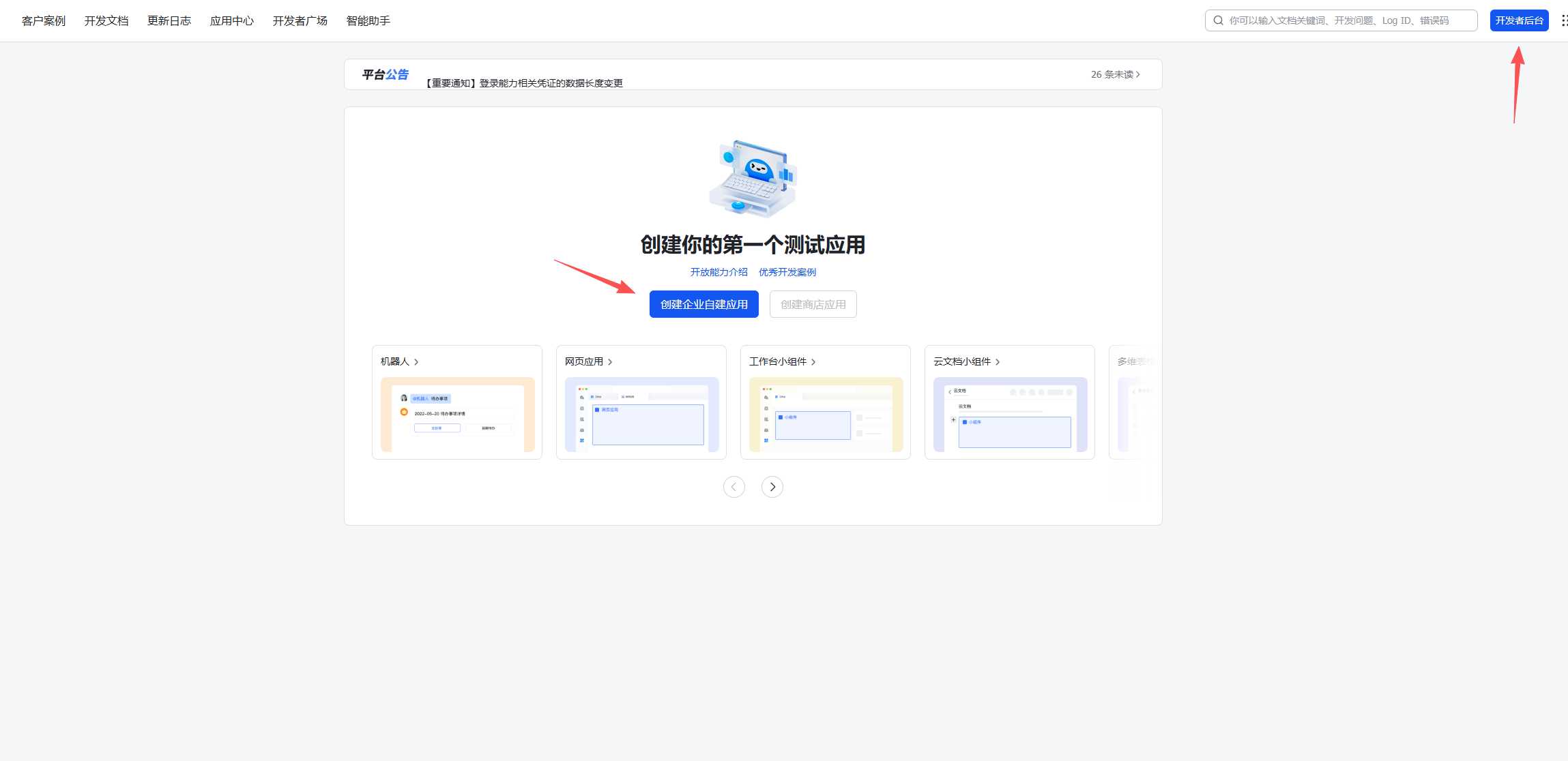1568x761 pixels.
Task: Expand the 工作台小组件 category chevron
Action: 813,361
